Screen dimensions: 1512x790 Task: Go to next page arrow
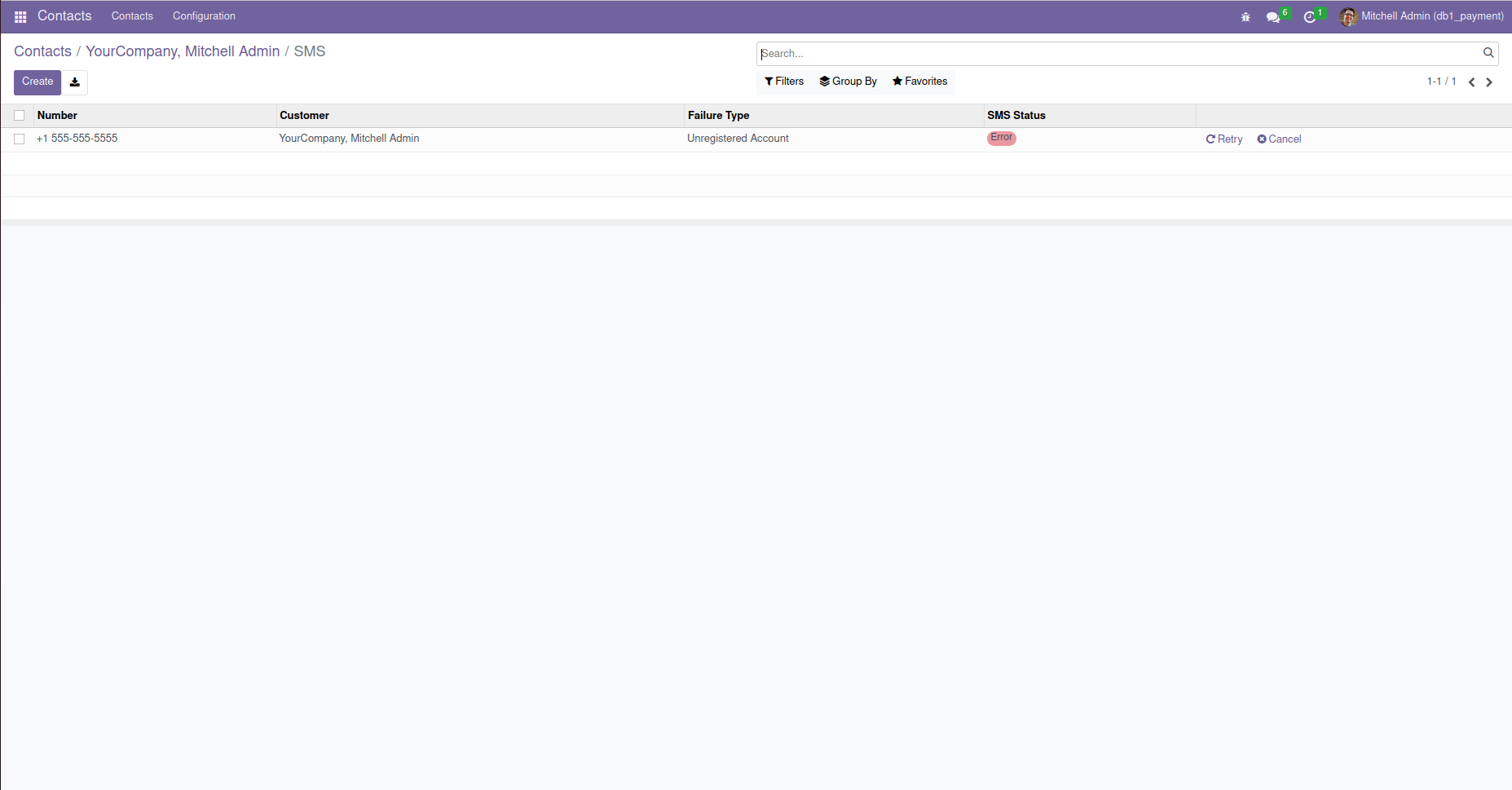coord(1489,82)
